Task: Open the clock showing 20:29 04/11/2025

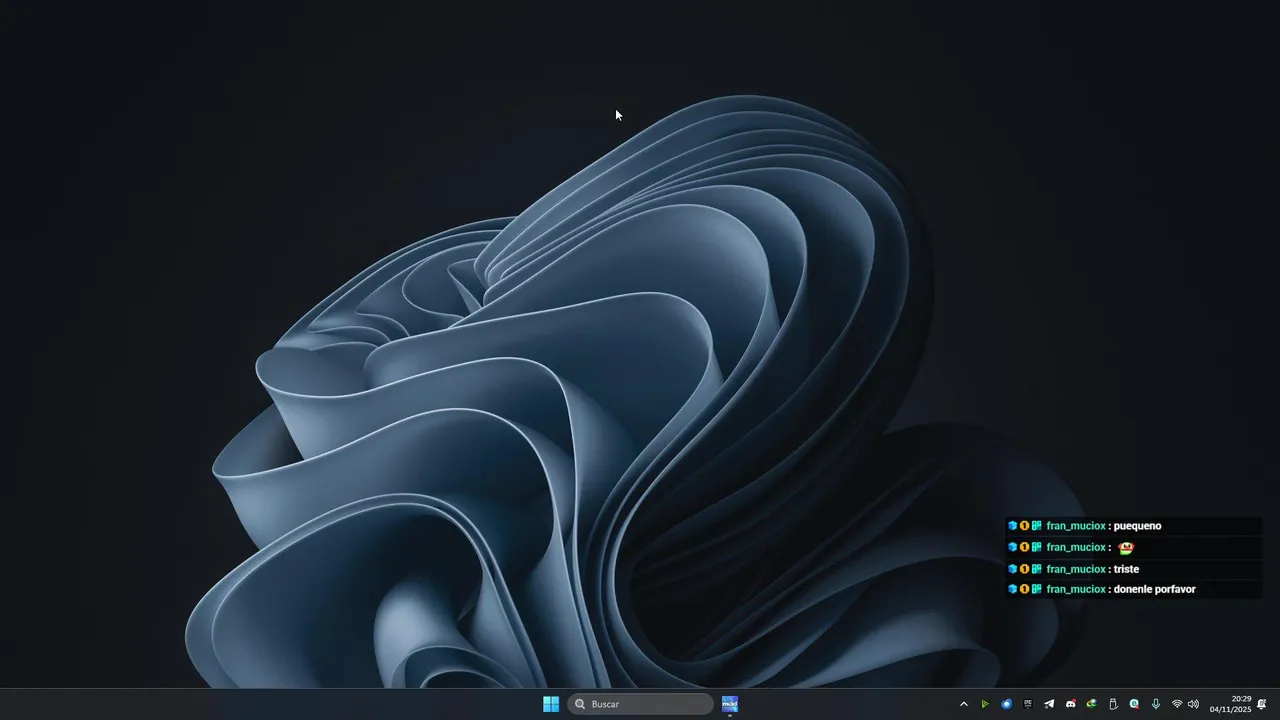Action: pos(1231,704)
